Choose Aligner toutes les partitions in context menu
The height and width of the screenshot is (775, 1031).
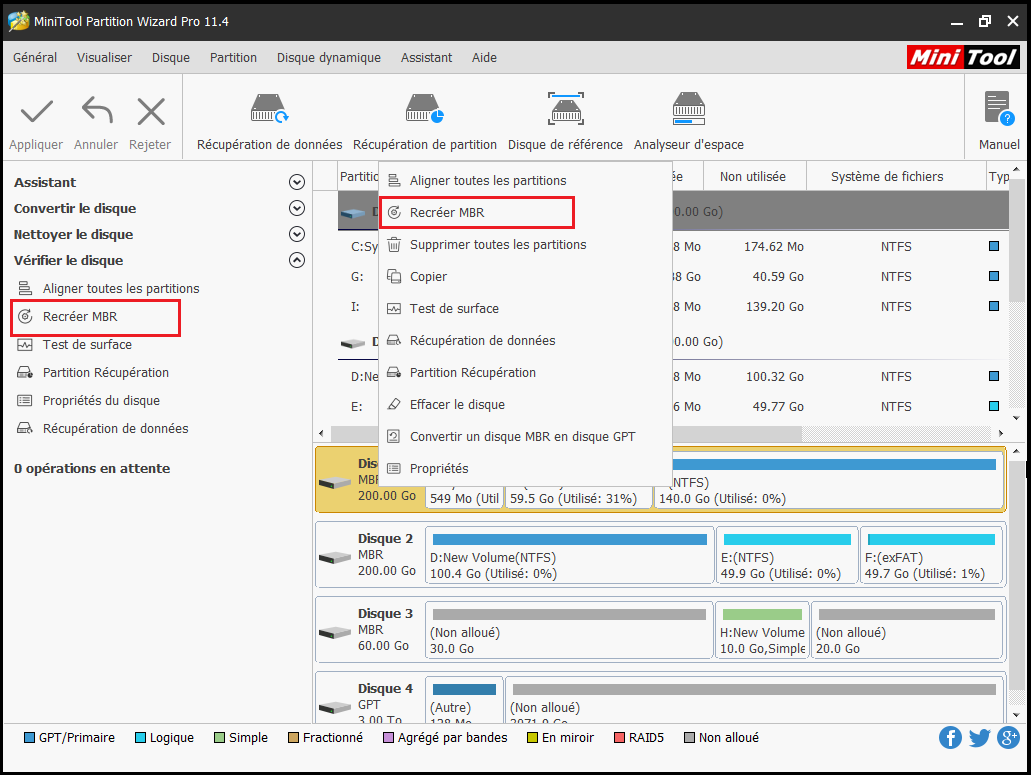tap(525, 181)
